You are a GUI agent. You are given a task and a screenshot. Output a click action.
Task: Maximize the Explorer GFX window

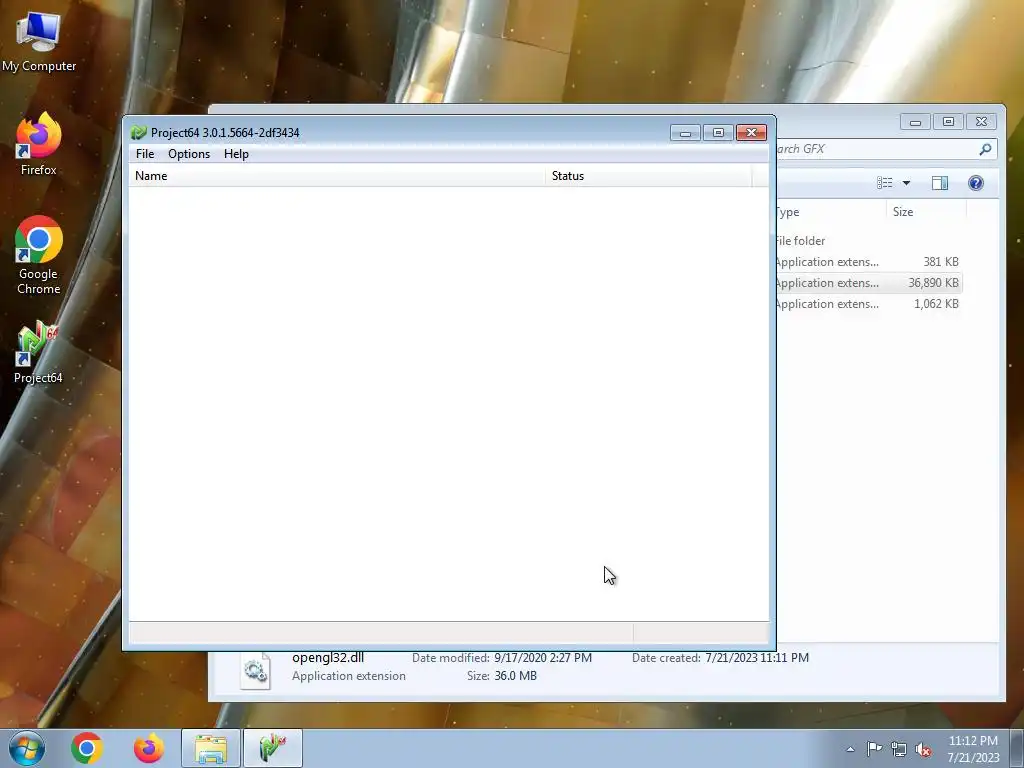[948, 121]
